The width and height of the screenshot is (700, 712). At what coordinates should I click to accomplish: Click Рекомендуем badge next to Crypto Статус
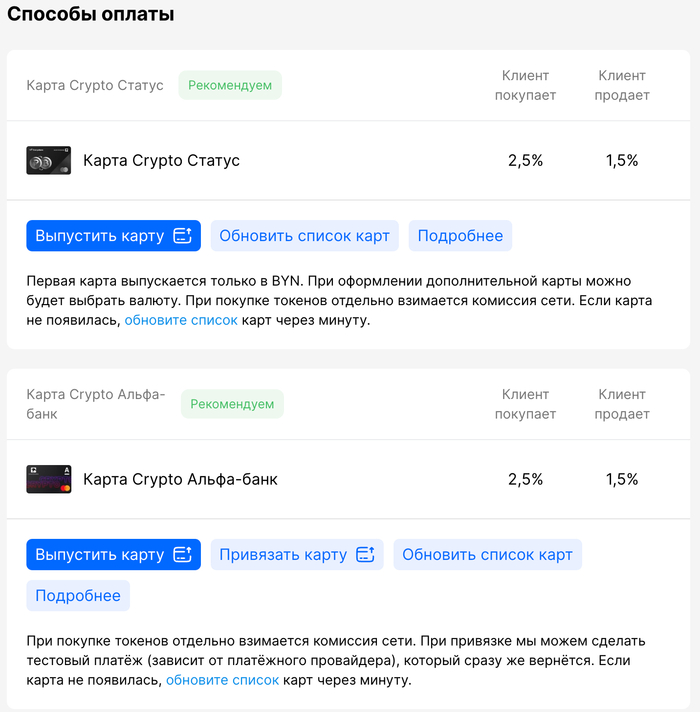coord(230,86)
